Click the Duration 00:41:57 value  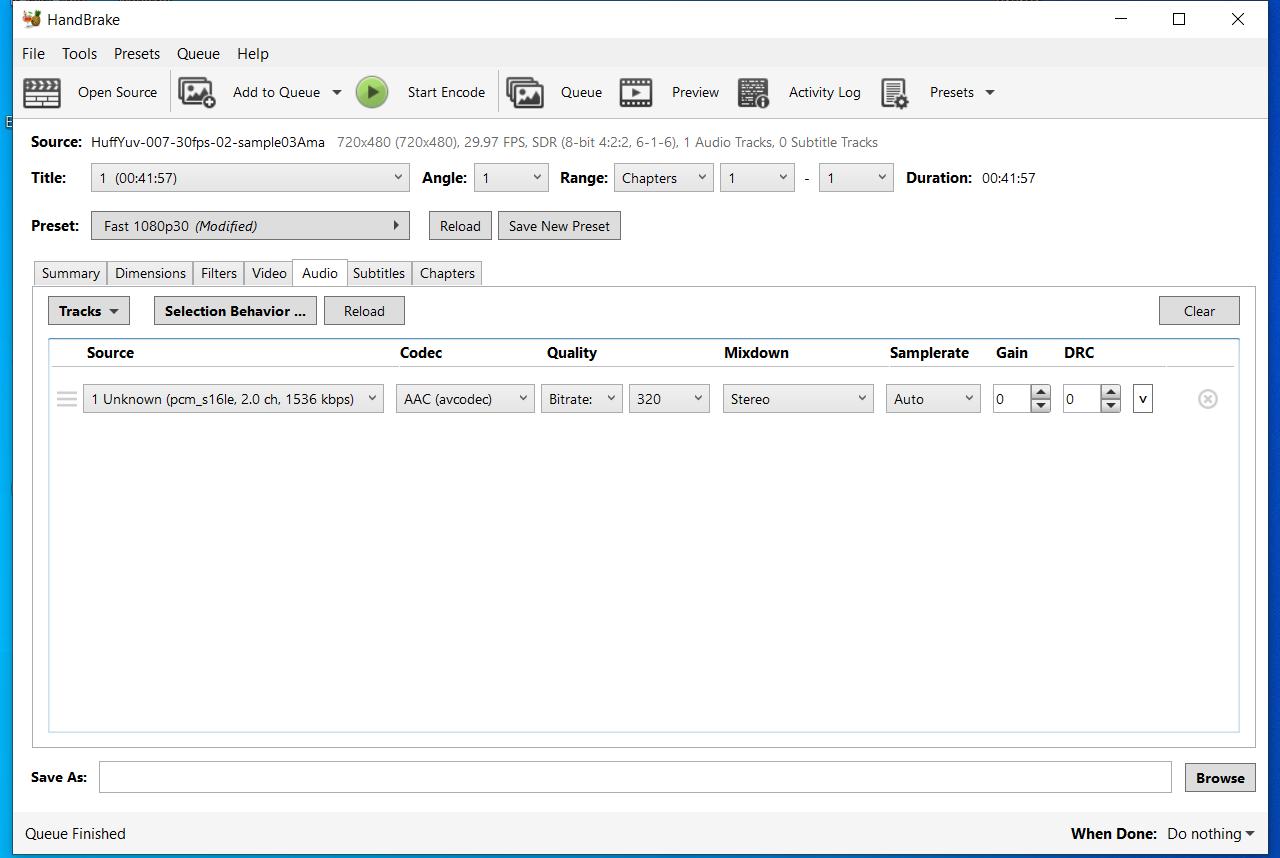[1008, 178]
